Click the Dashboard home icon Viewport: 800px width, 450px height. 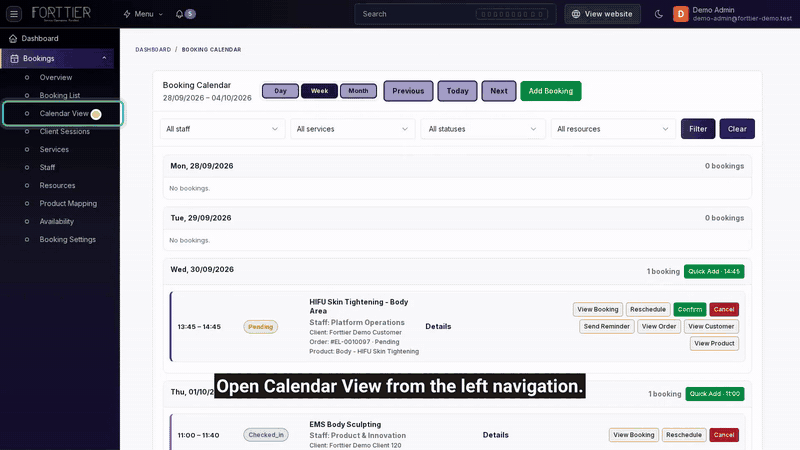(x=13, y=38)
